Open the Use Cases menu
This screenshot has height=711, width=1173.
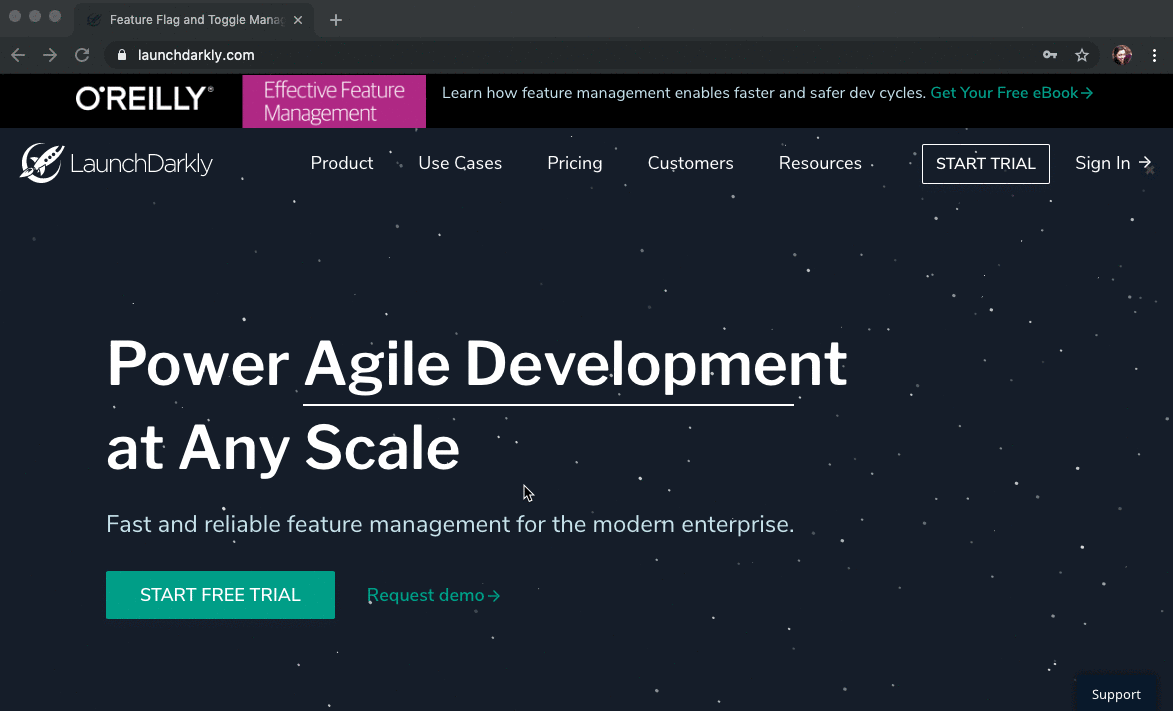click(x=460, y=163)
